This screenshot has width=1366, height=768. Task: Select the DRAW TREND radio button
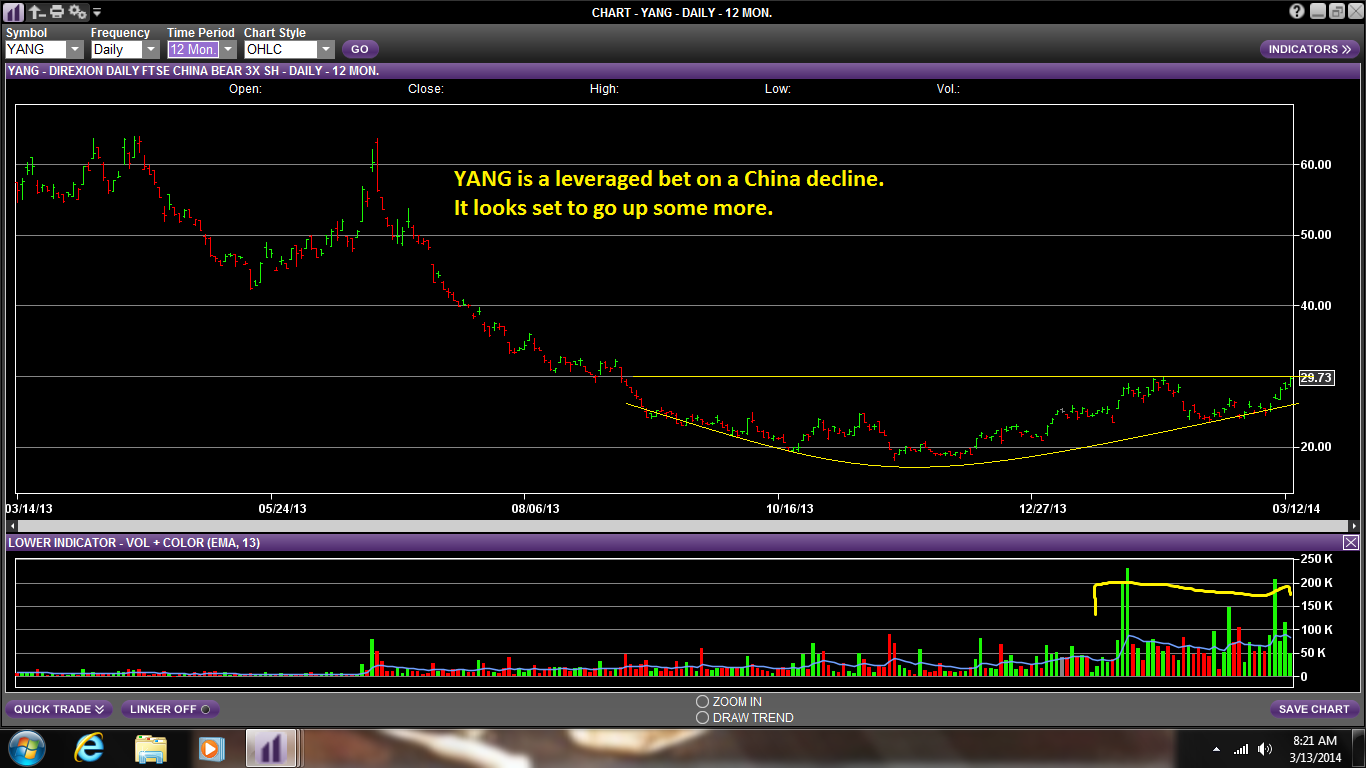(702, 717)
